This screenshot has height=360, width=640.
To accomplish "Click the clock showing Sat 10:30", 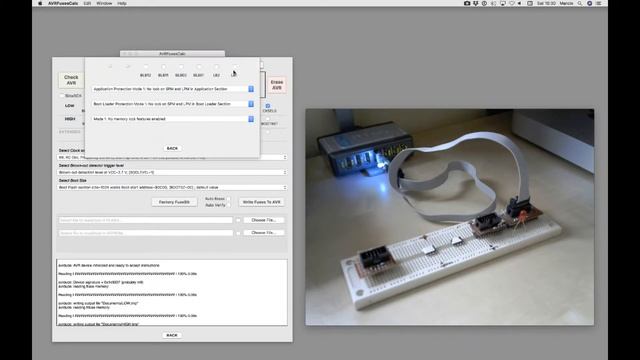I will pyautogui.click(x=546, y=3).
